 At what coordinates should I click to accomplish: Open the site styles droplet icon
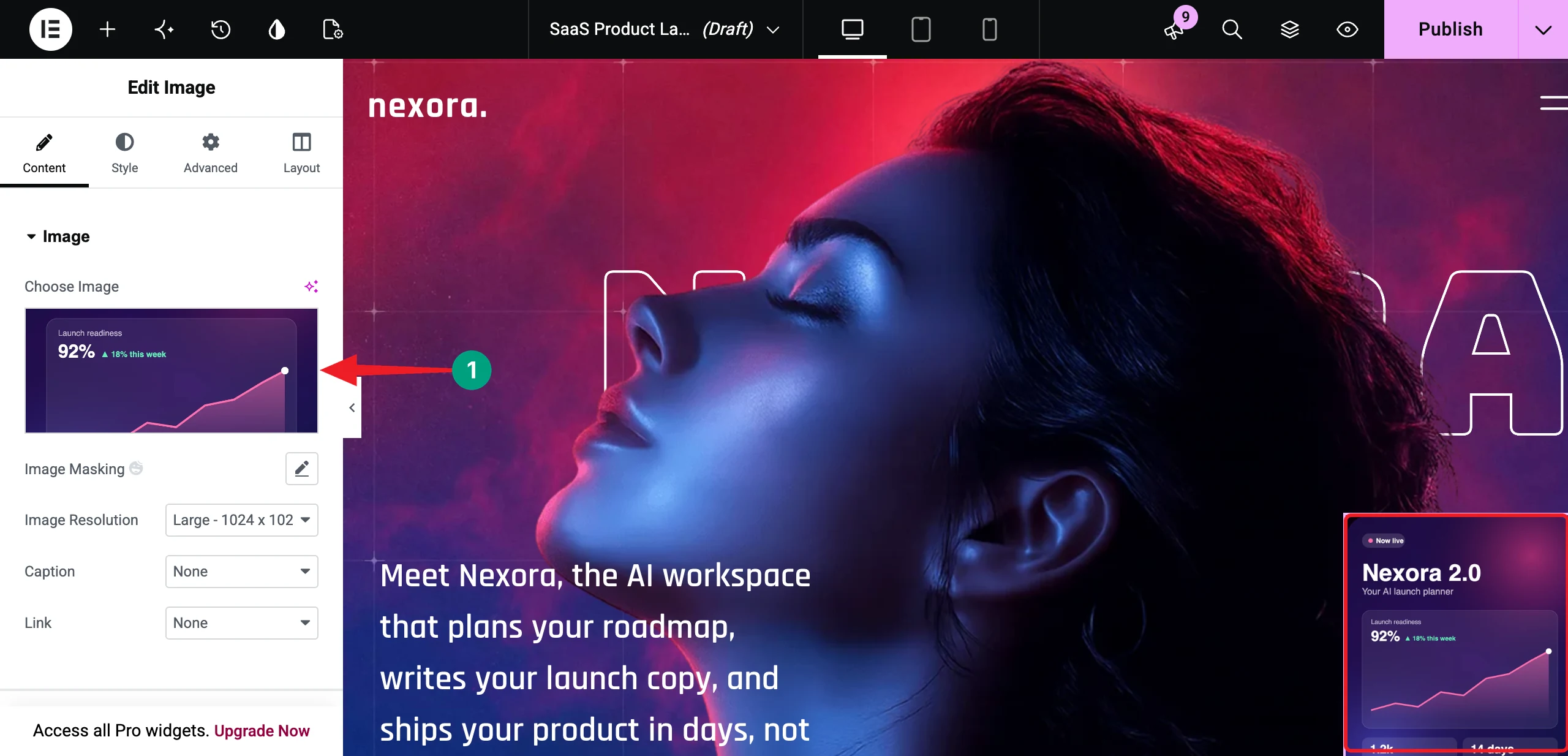tap(277, 29)
